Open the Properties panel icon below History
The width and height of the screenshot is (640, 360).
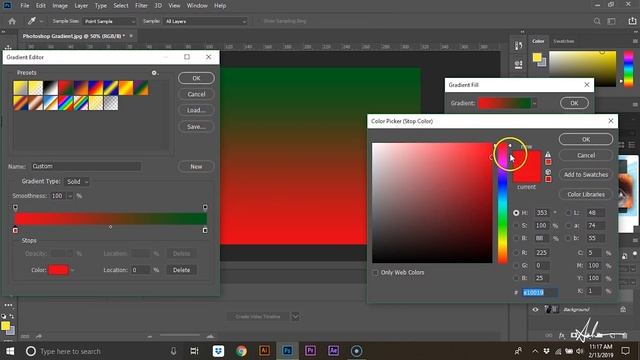[518, 64]
